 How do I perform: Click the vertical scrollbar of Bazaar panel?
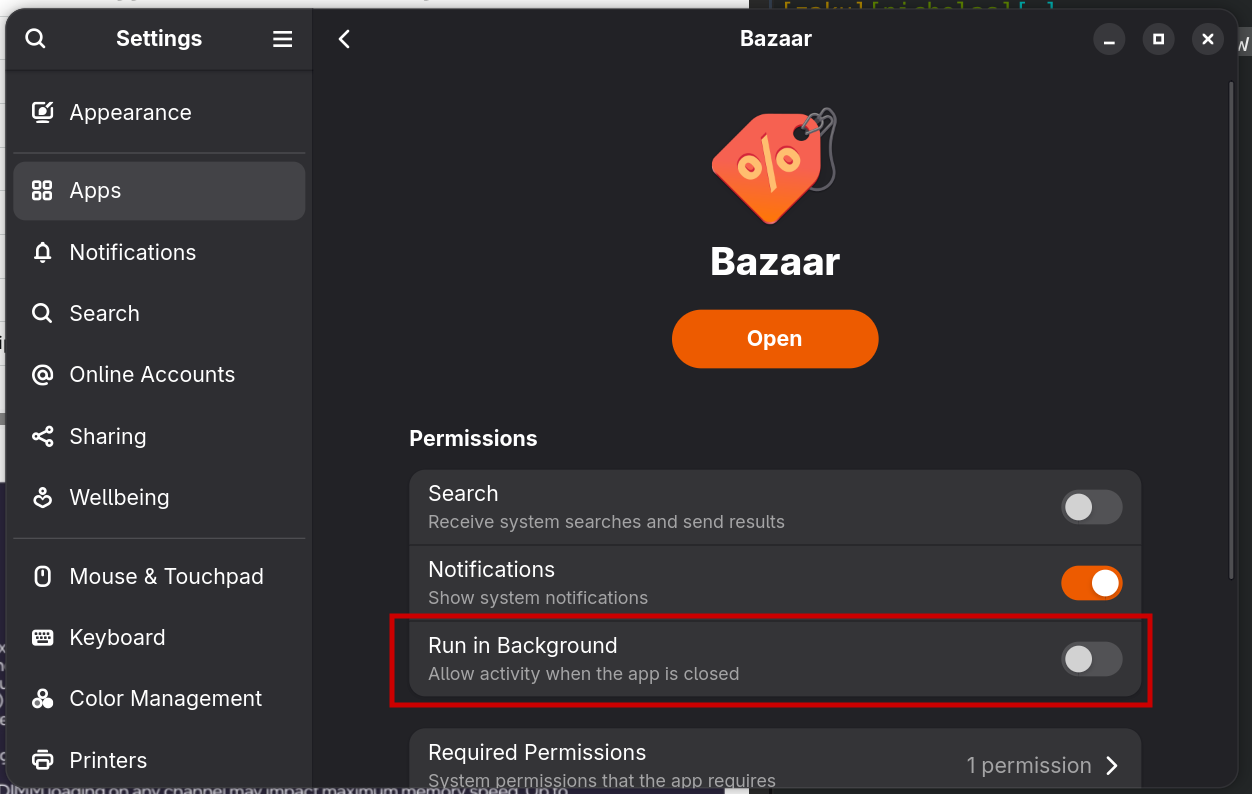1231,330
